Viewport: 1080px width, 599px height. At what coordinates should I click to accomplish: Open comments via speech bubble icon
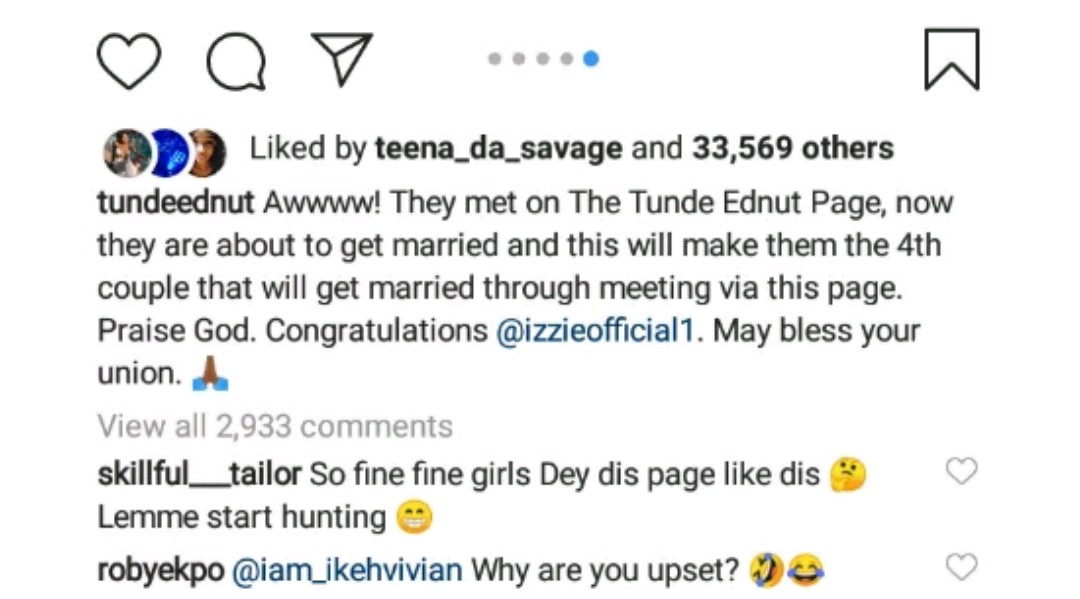[x=236, y=62]
